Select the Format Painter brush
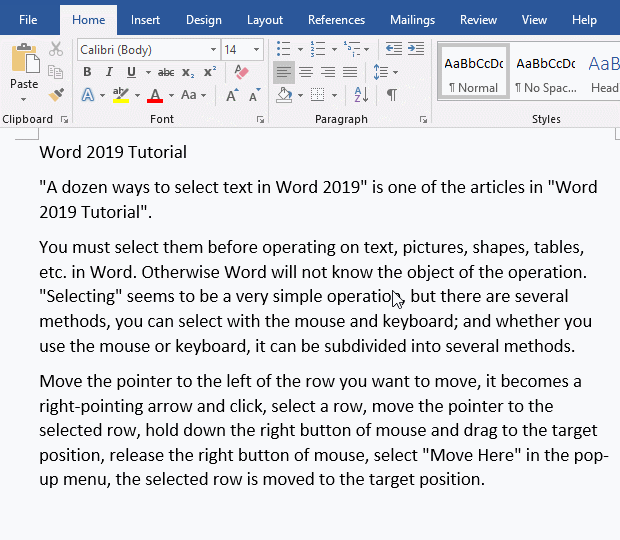This screenshot has width=620, height=540. [56, 95]
